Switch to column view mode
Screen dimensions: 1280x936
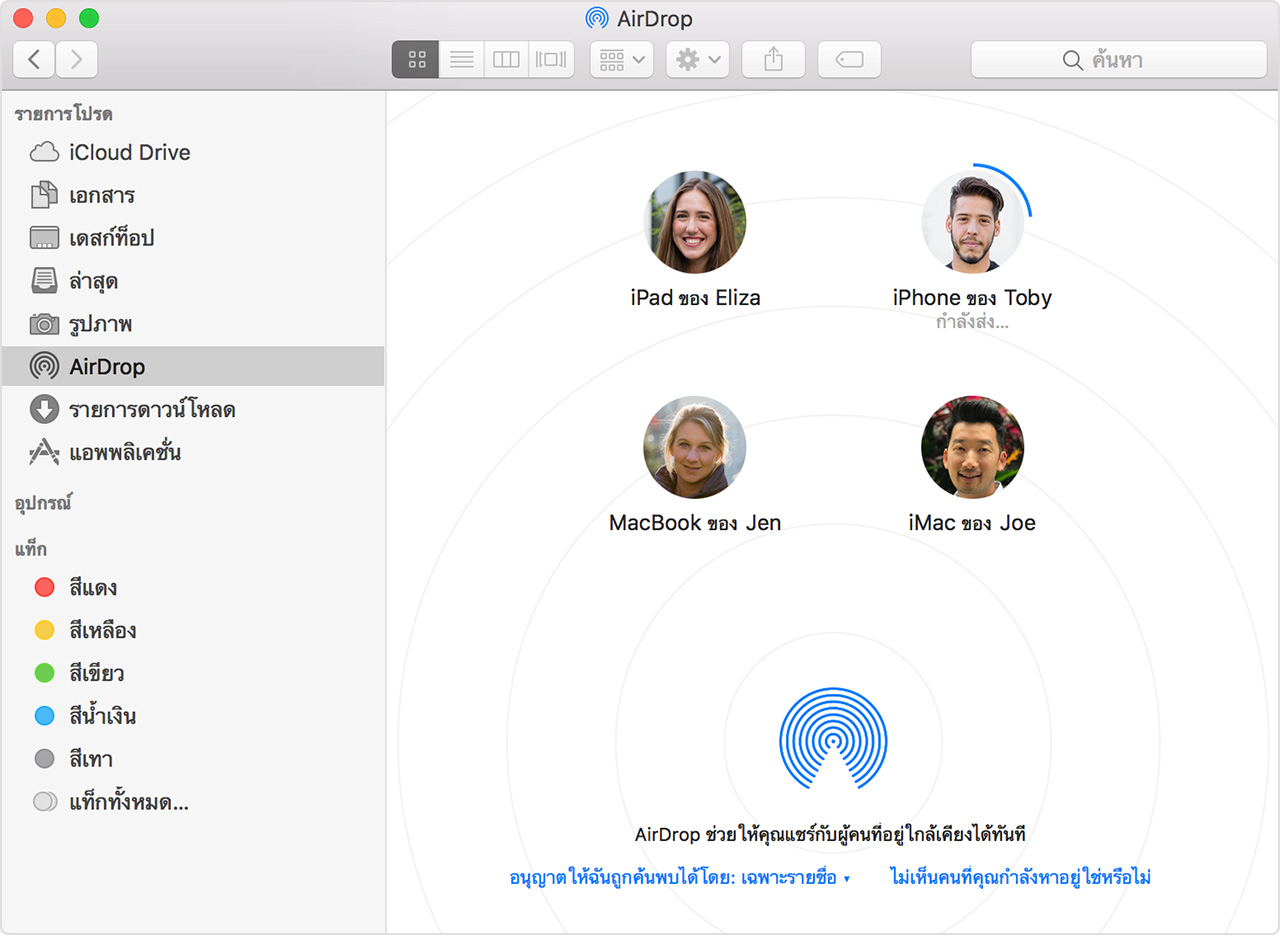click(507, 60)
